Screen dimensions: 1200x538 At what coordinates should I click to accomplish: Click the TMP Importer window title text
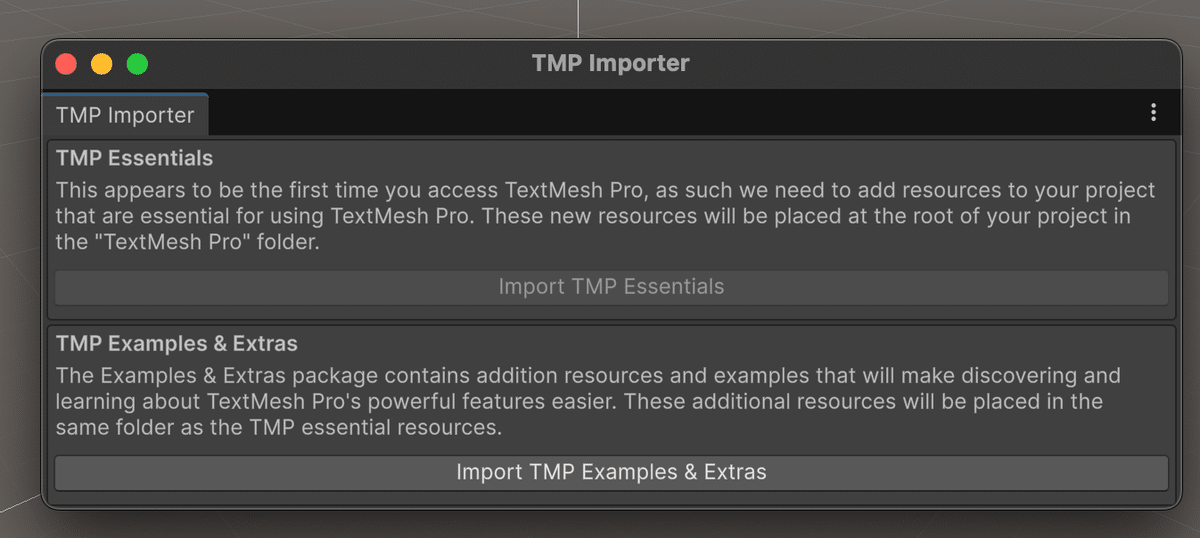[610, 64]
